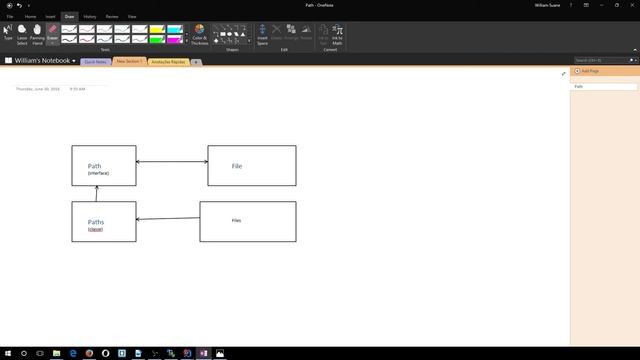Select the red pen in the bottom row
The width and height of the screenshot is (640, 360).
coord(87,39)
